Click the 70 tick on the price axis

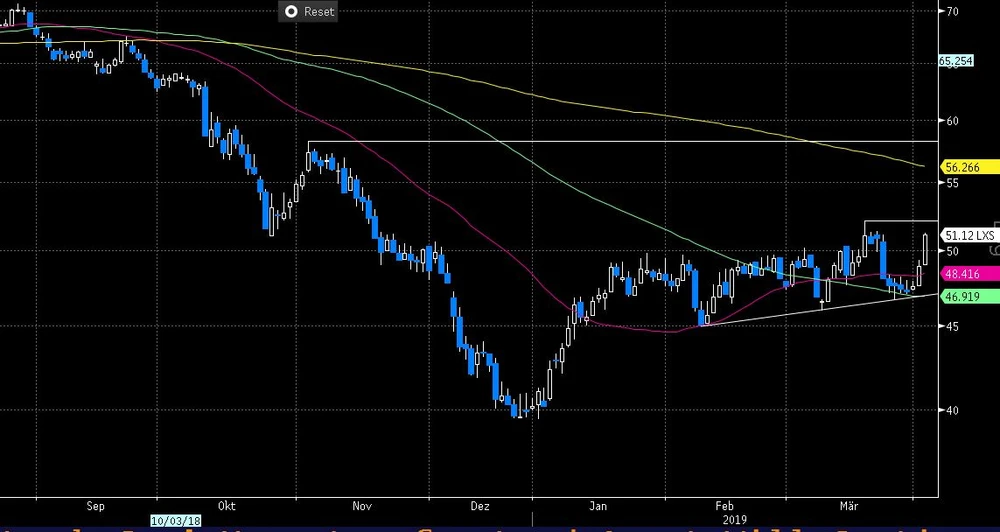(x=953, y=11)
